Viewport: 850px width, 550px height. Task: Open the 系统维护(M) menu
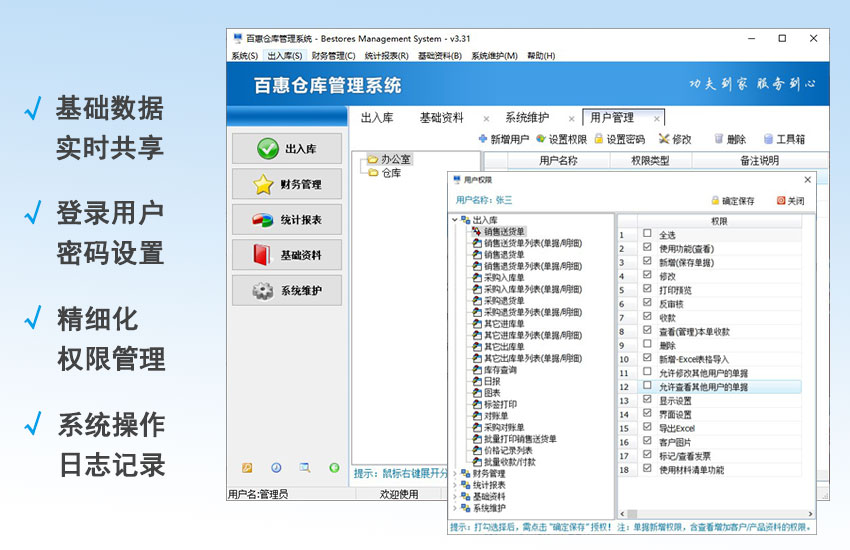pos(494,56)
